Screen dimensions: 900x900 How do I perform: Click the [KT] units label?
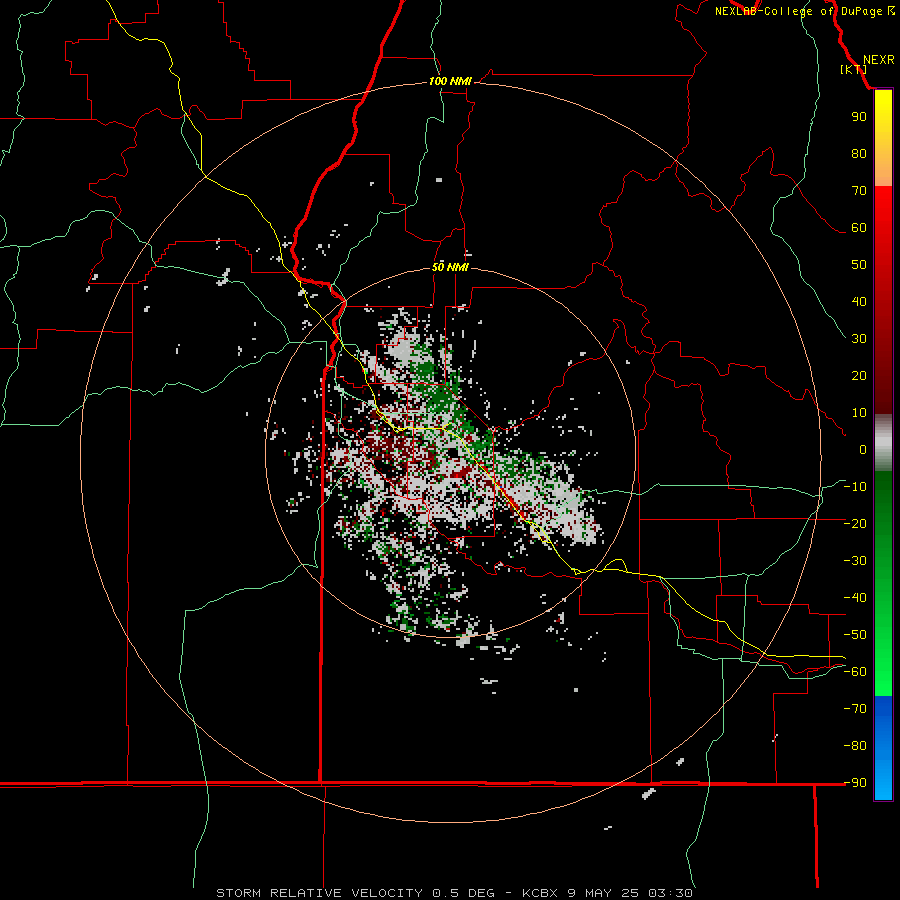click(854, 69)
